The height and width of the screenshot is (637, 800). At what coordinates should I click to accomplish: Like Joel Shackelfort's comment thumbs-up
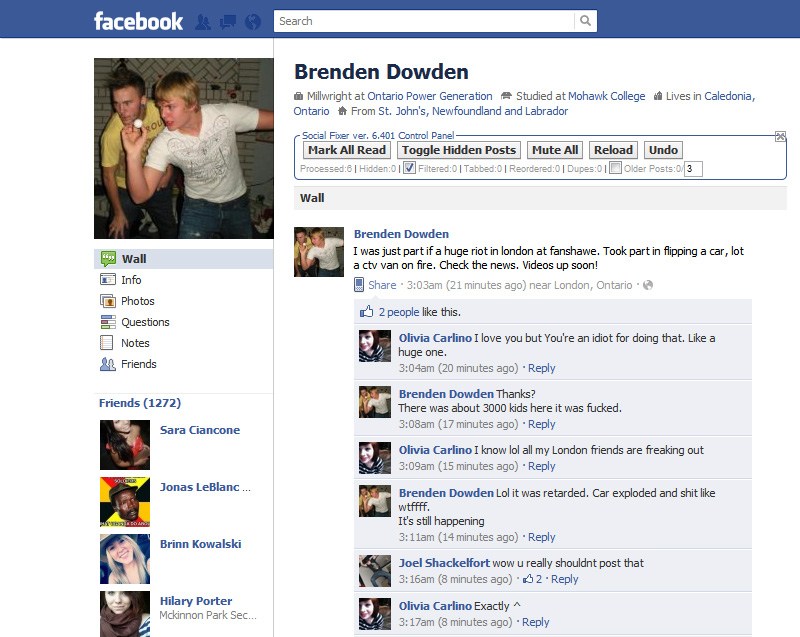(528, 579)
